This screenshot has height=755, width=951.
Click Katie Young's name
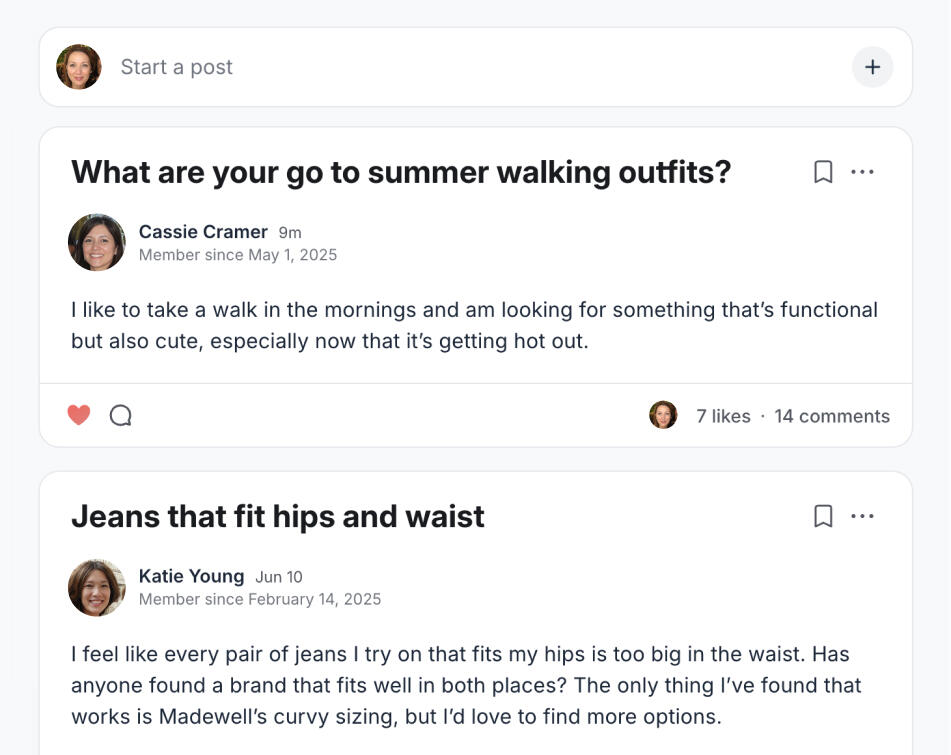pyautogui.click(x=191, y=576)
